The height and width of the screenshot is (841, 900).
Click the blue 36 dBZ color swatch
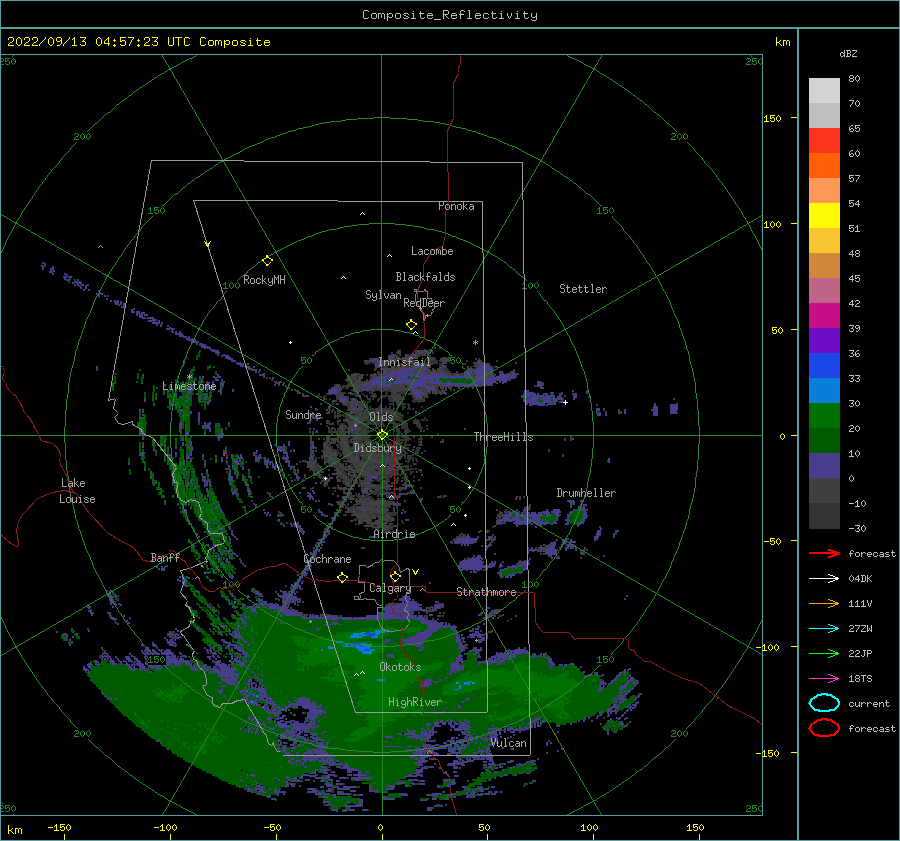(x=824, y=365)
